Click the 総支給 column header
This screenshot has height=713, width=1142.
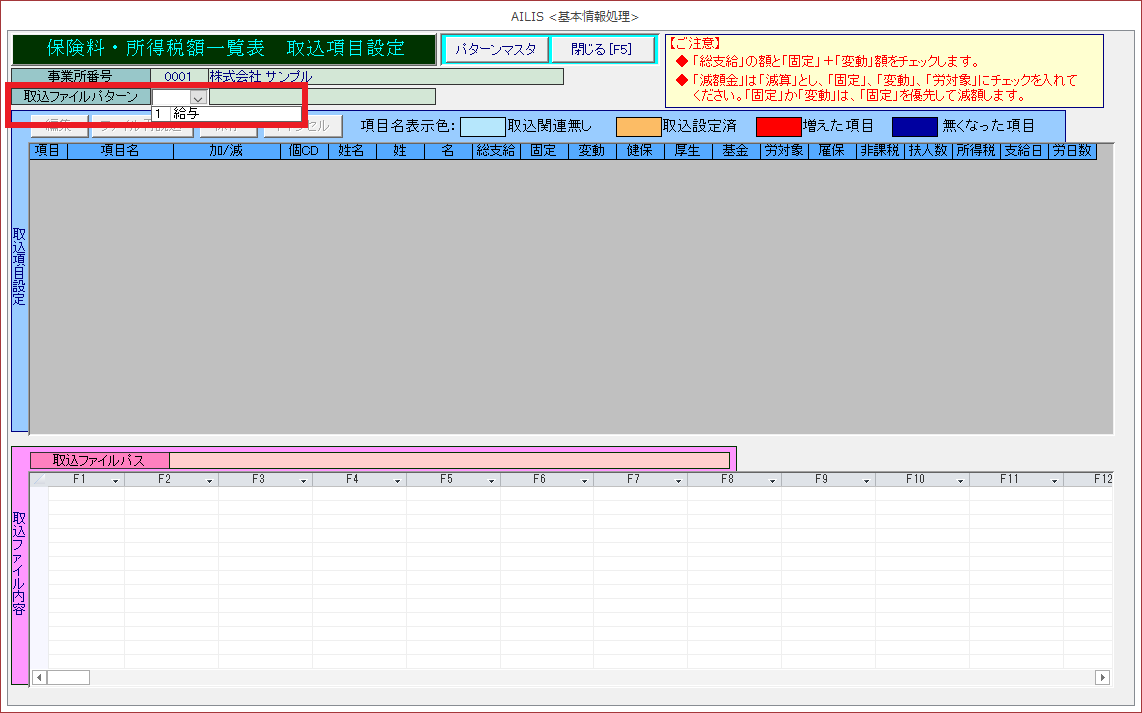coord(496,151)
